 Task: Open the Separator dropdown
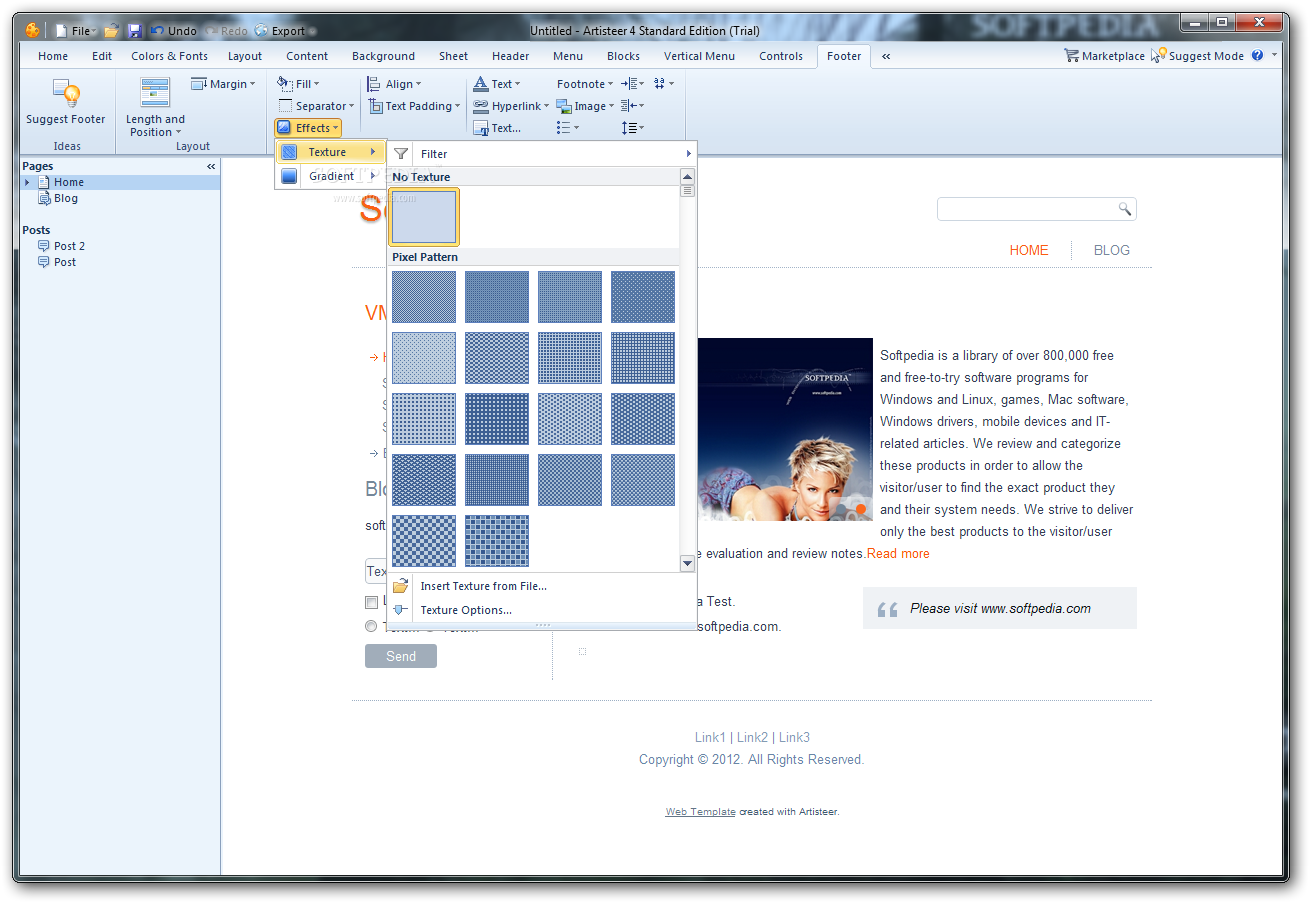(x=316, y=106)
